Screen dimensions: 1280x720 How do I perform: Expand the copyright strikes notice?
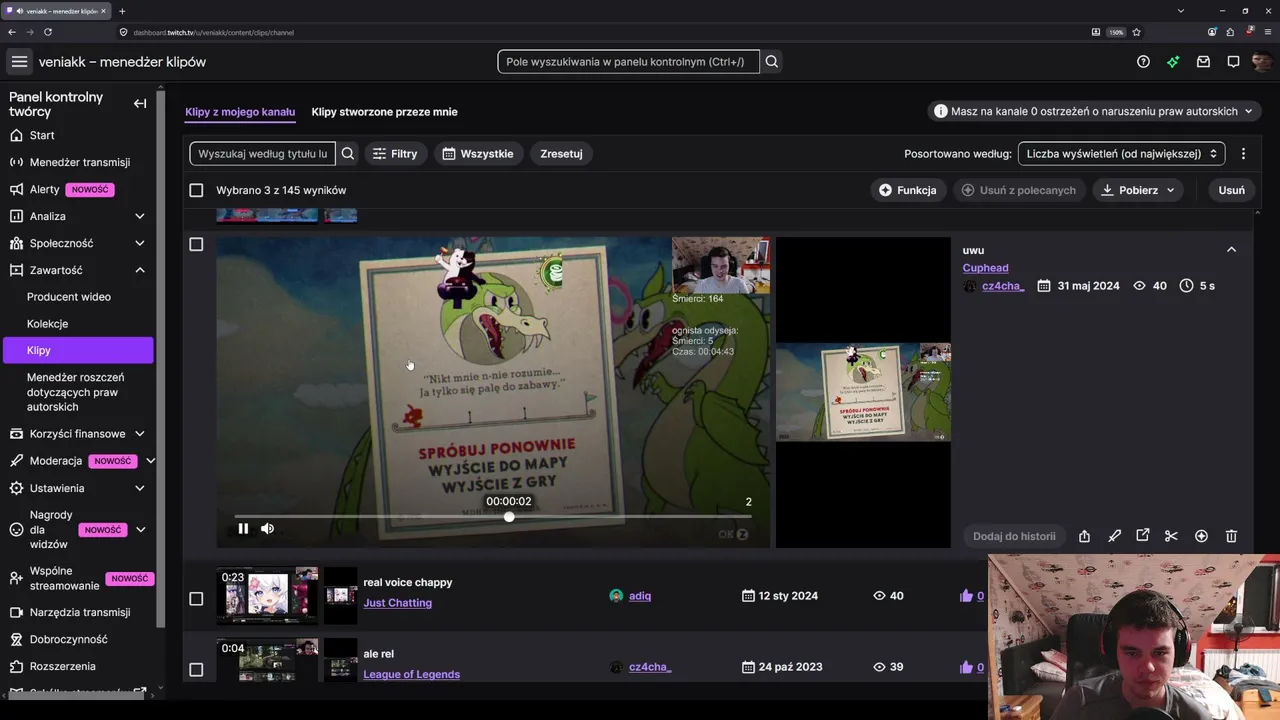(x=1094, y=111)
